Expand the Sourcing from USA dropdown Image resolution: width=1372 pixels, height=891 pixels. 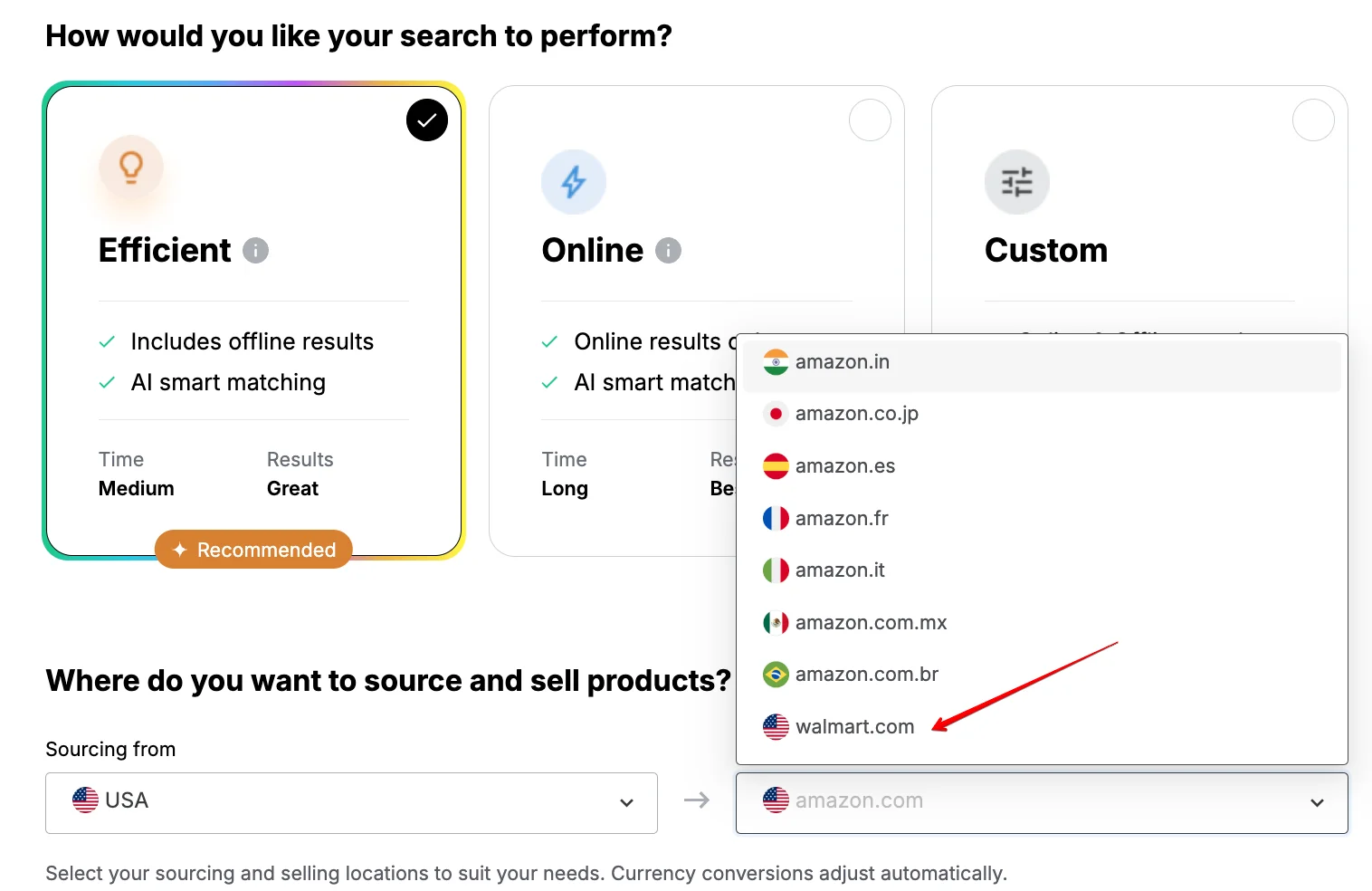(351, 803)
